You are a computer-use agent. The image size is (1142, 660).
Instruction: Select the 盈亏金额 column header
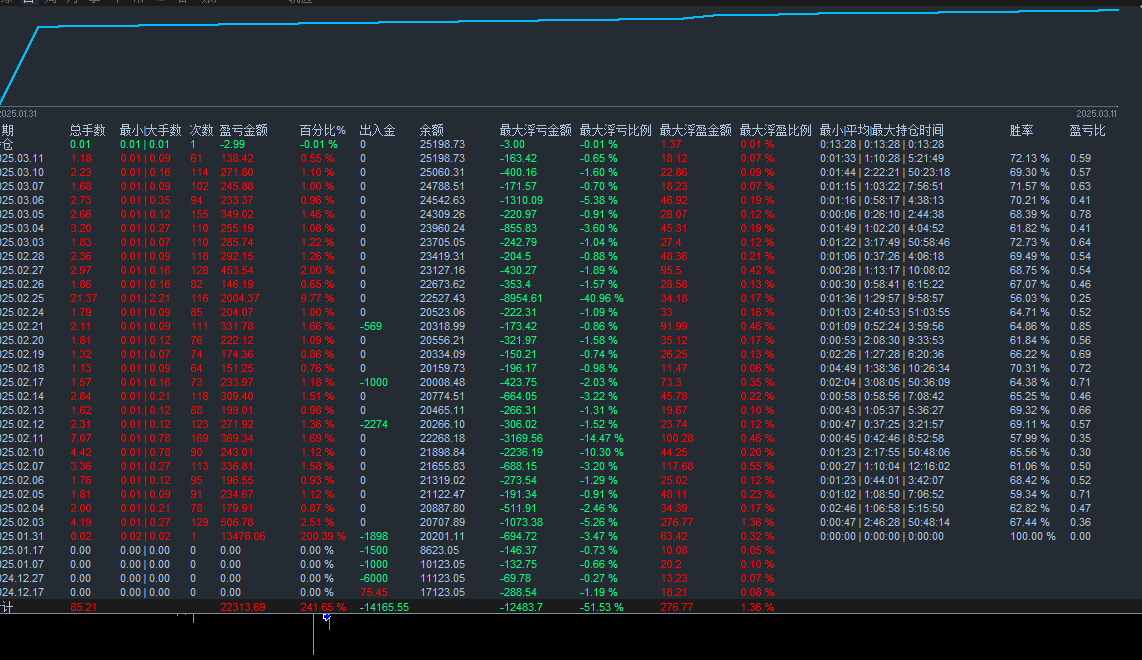point(243,130)
